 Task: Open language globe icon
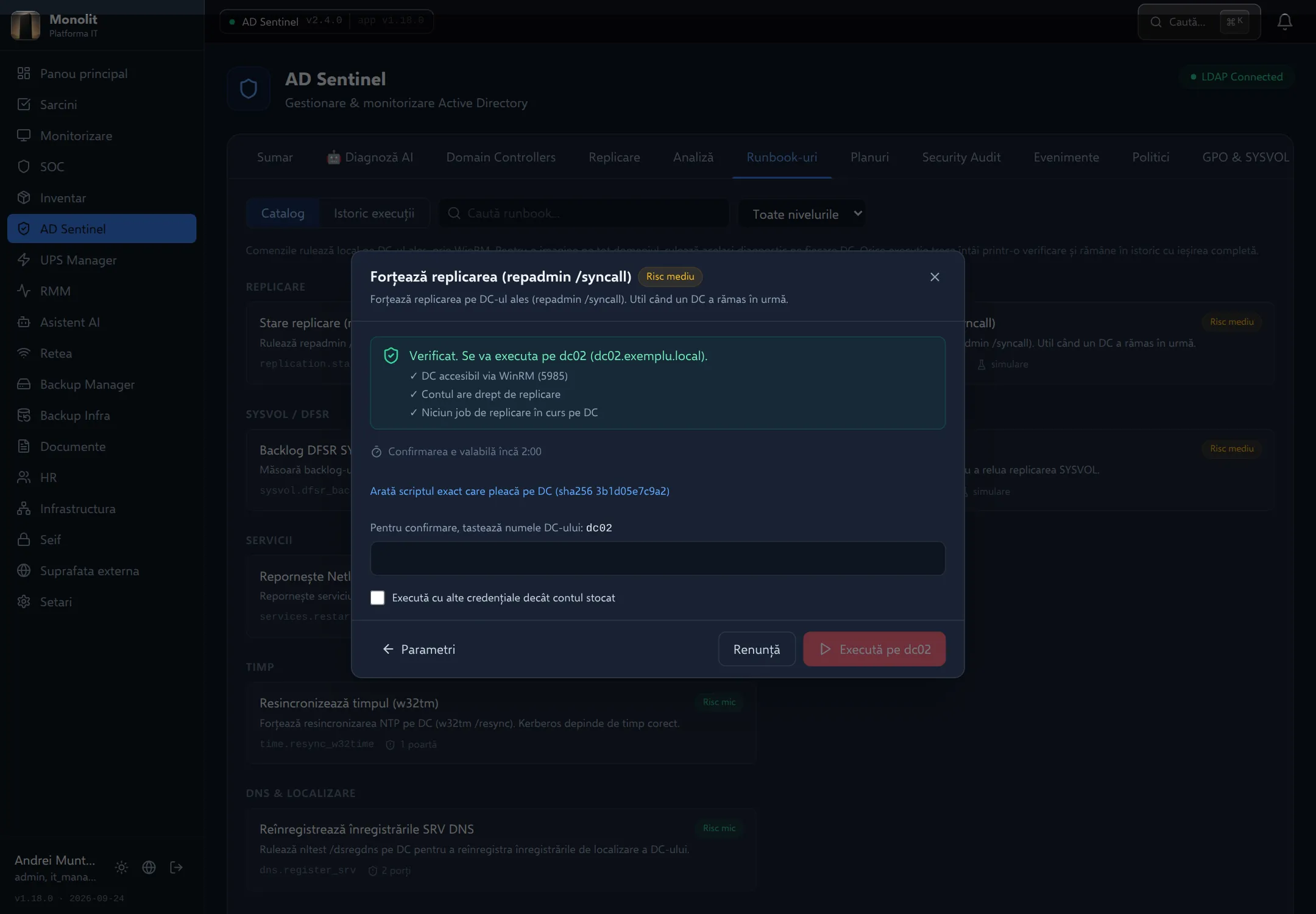pyautogui.click(x=149, y=867)
